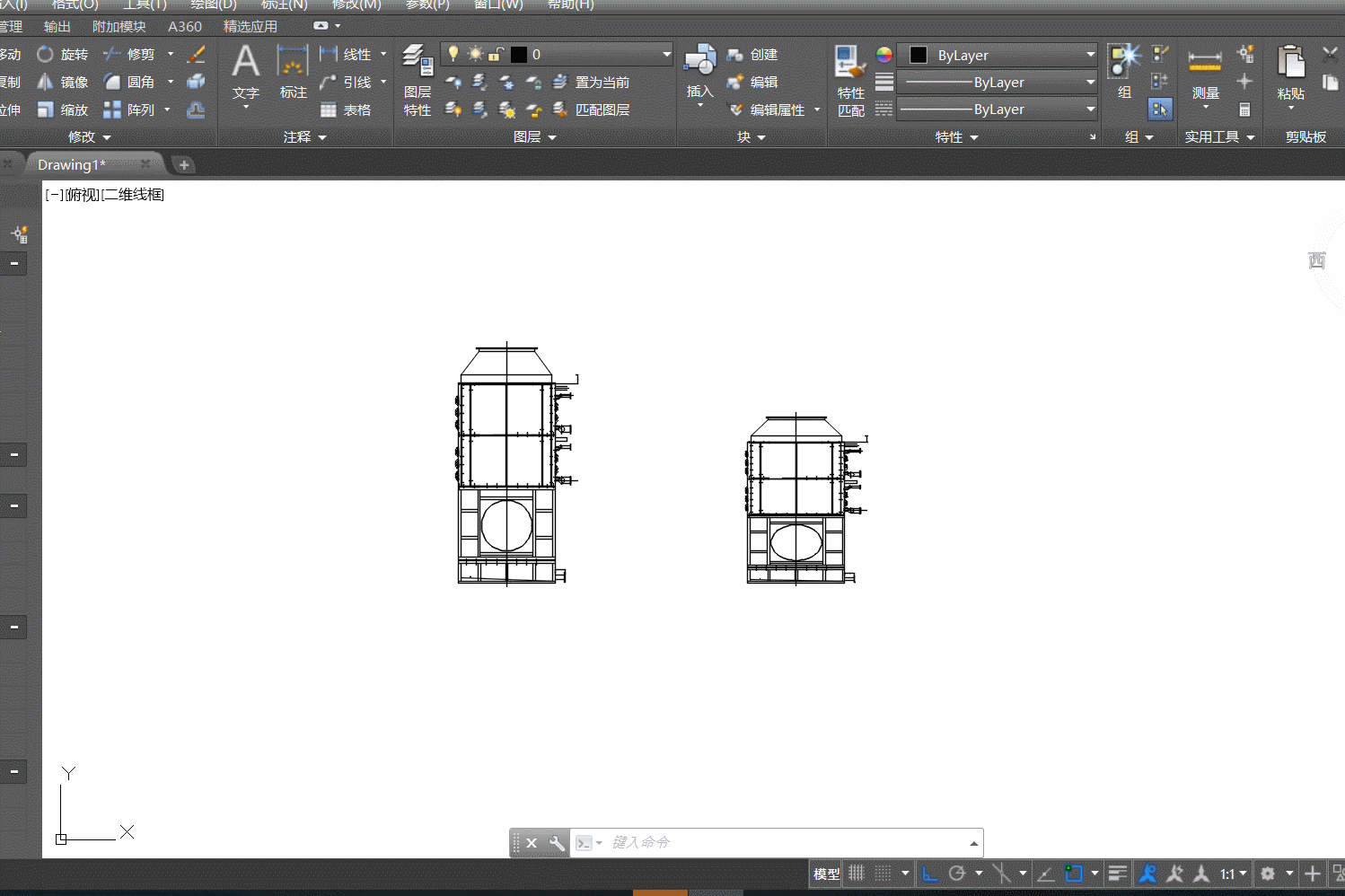Expand the 块 (Block) panel

752,137
